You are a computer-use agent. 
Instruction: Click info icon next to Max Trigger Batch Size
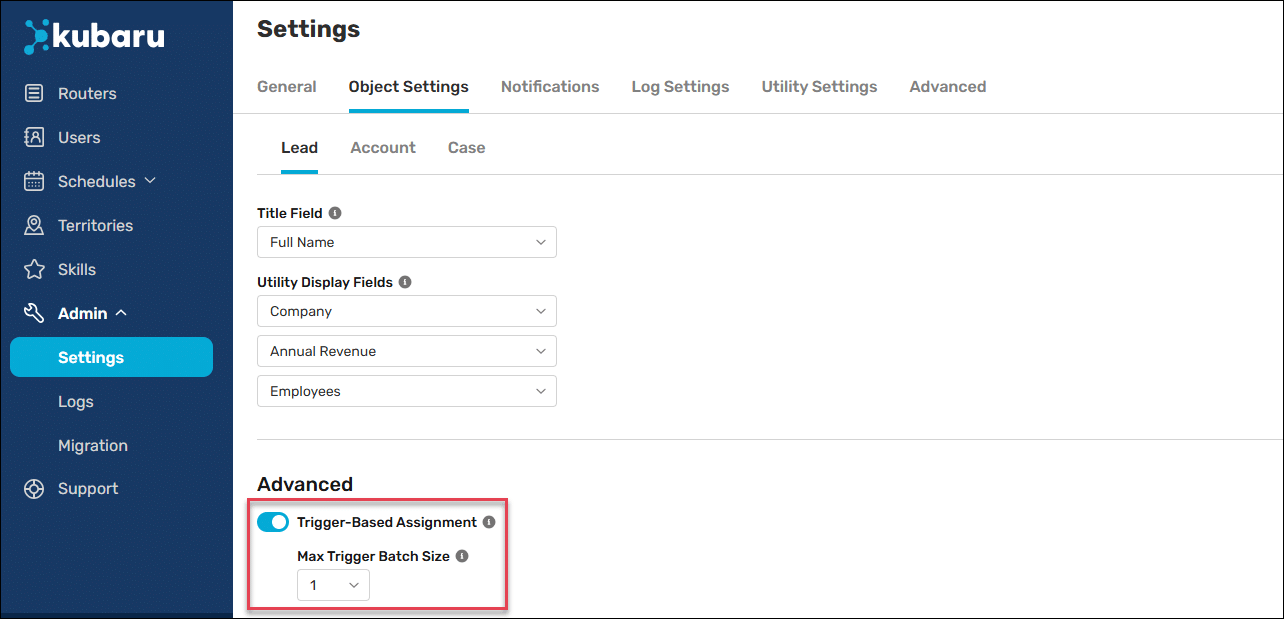462,556
